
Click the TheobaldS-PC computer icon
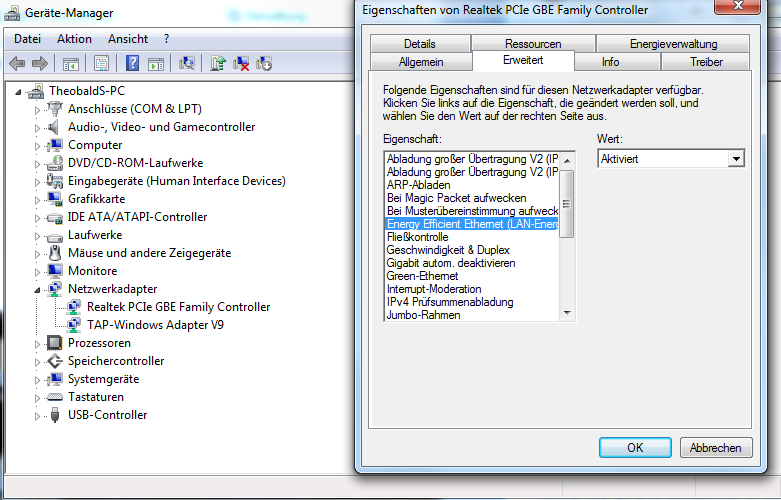[36, 91]
